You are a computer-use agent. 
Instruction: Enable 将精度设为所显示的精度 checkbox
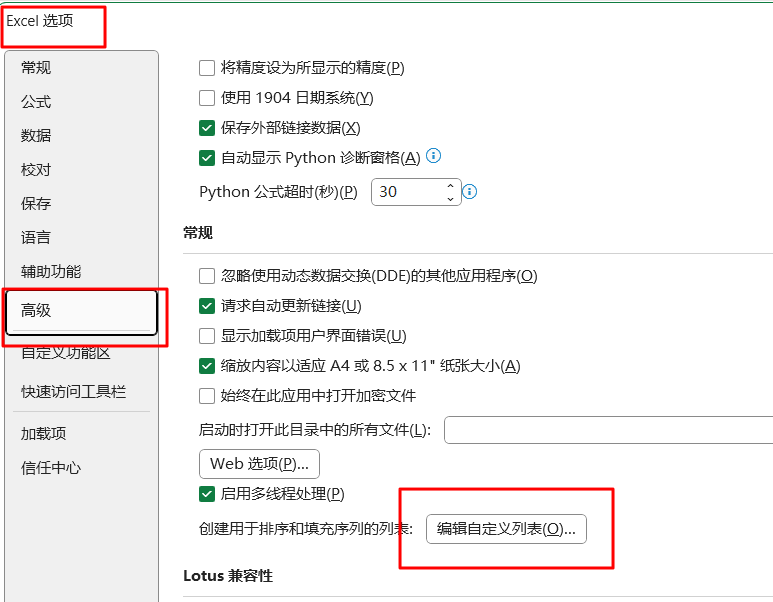pos(207,68)
